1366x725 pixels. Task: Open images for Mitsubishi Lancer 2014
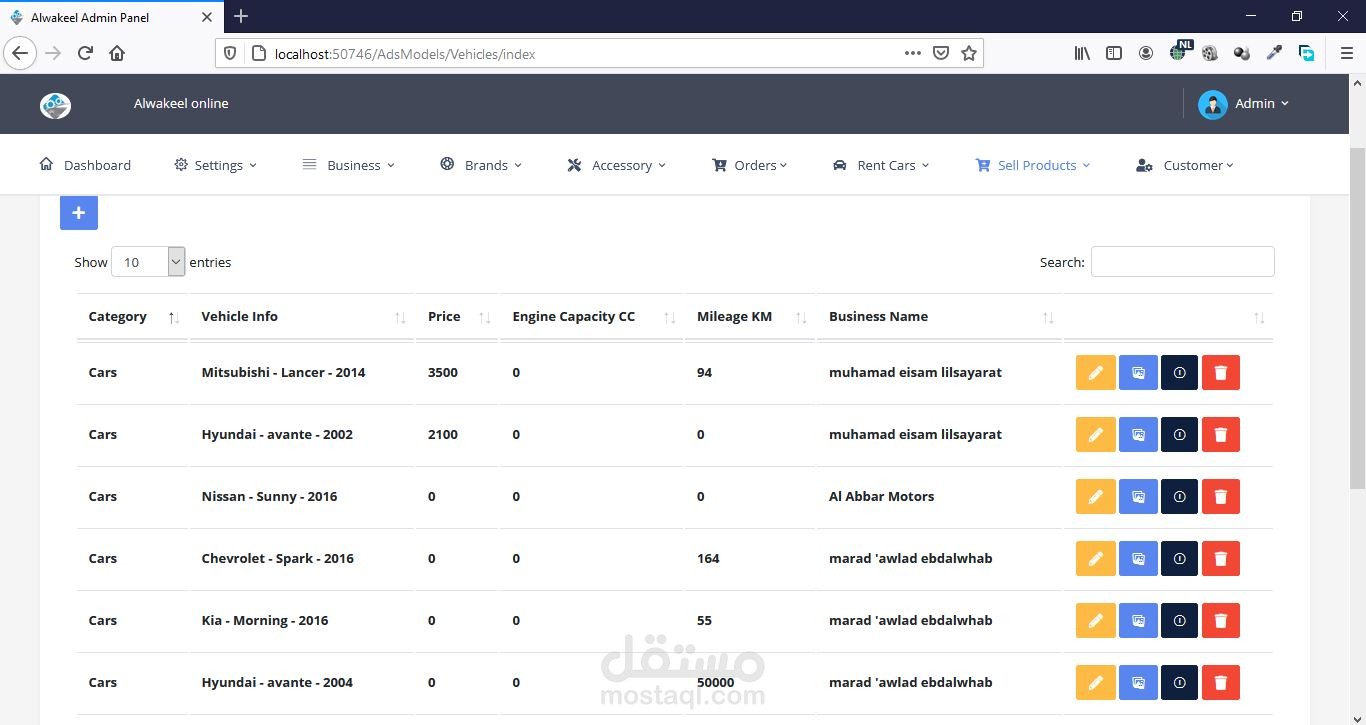[x=1138, y=372]
